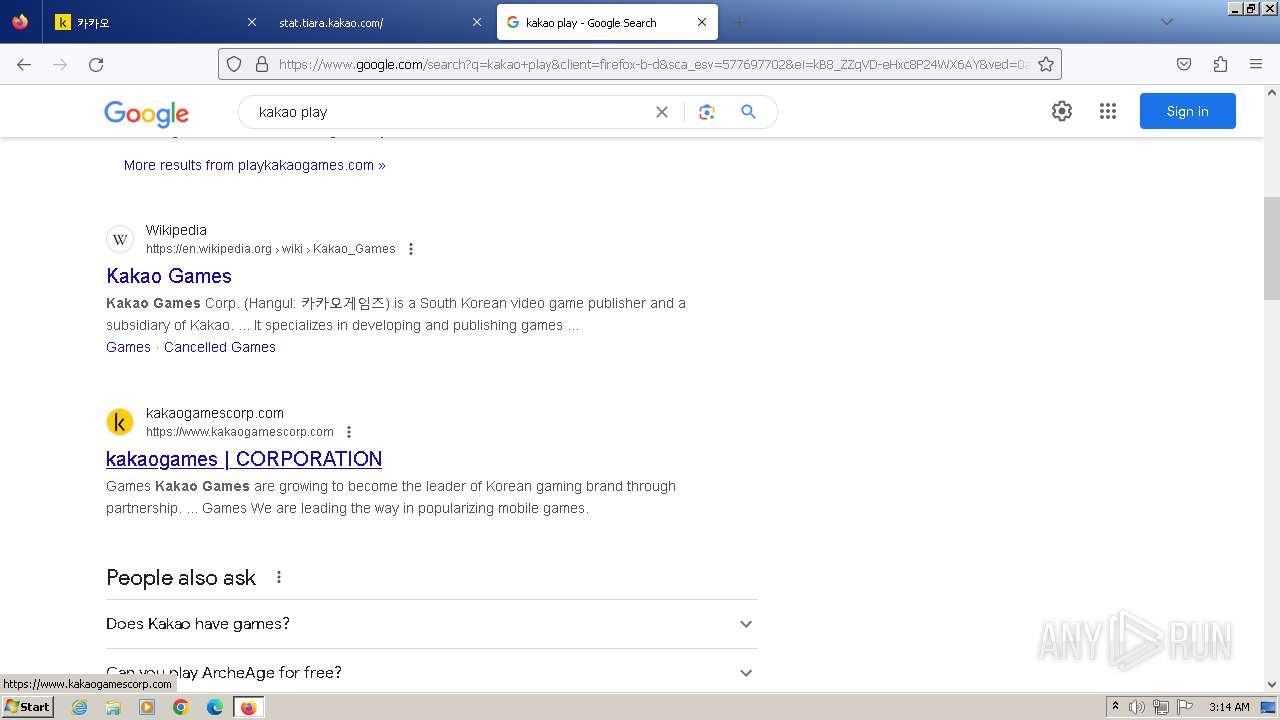Open Windows Media Player from the taskbar
Image resolution: width=1280 pixels, height=720 pixels.
point(147,707)
